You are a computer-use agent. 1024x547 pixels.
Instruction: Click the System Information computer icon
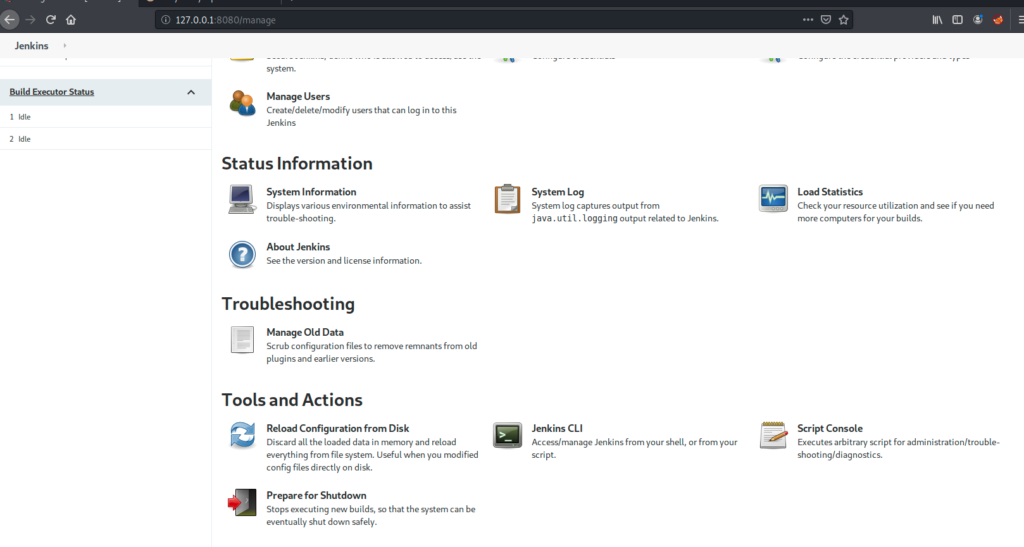(242, 199)
